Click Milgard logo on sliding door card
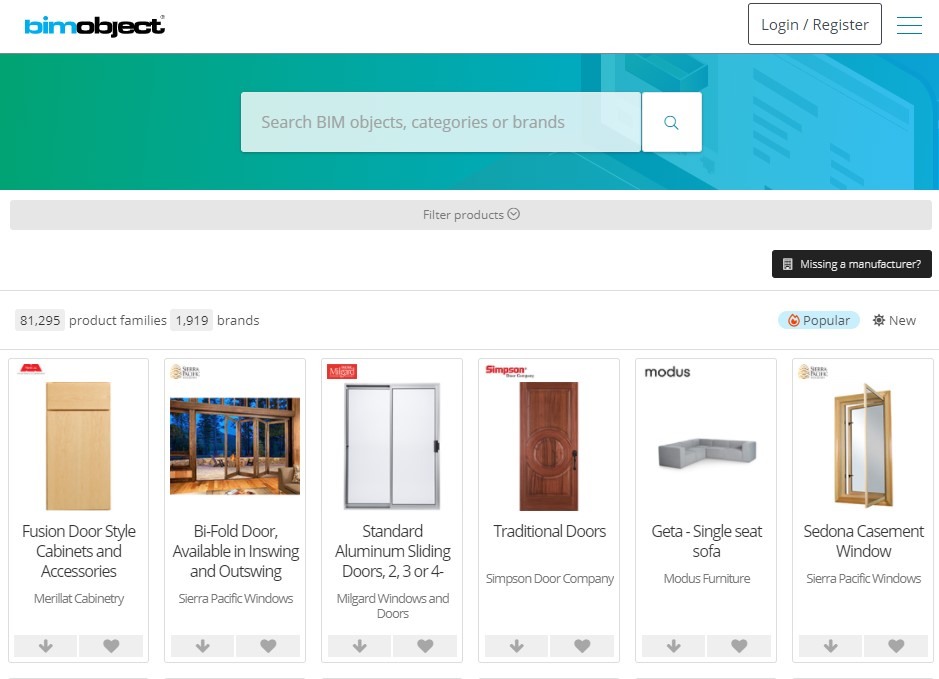This screenshot has height=679, width=939. coord(342,372)
